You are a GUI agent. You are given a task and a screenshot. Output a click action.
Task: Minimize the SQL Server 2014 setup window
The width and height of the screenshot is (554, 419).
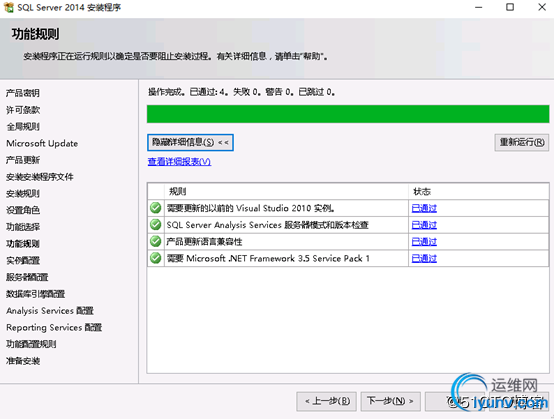coord(479,7)
